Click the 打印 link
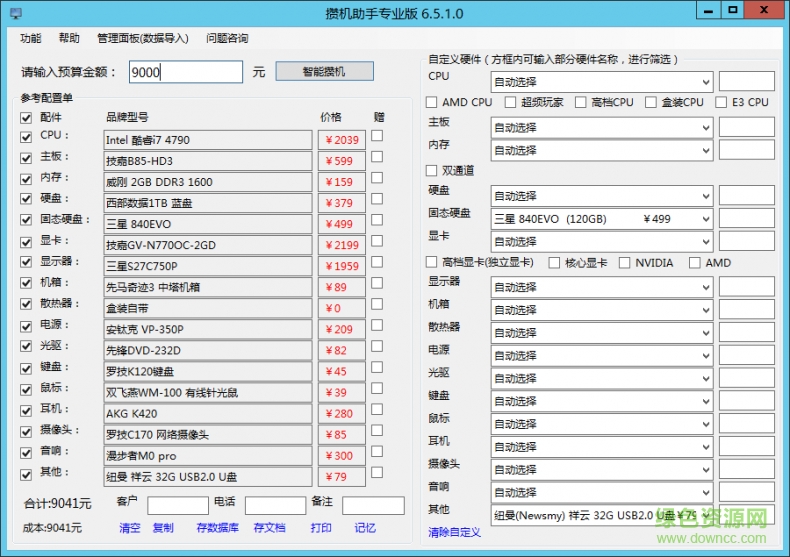The image size is (790, 557). [321, 528]
